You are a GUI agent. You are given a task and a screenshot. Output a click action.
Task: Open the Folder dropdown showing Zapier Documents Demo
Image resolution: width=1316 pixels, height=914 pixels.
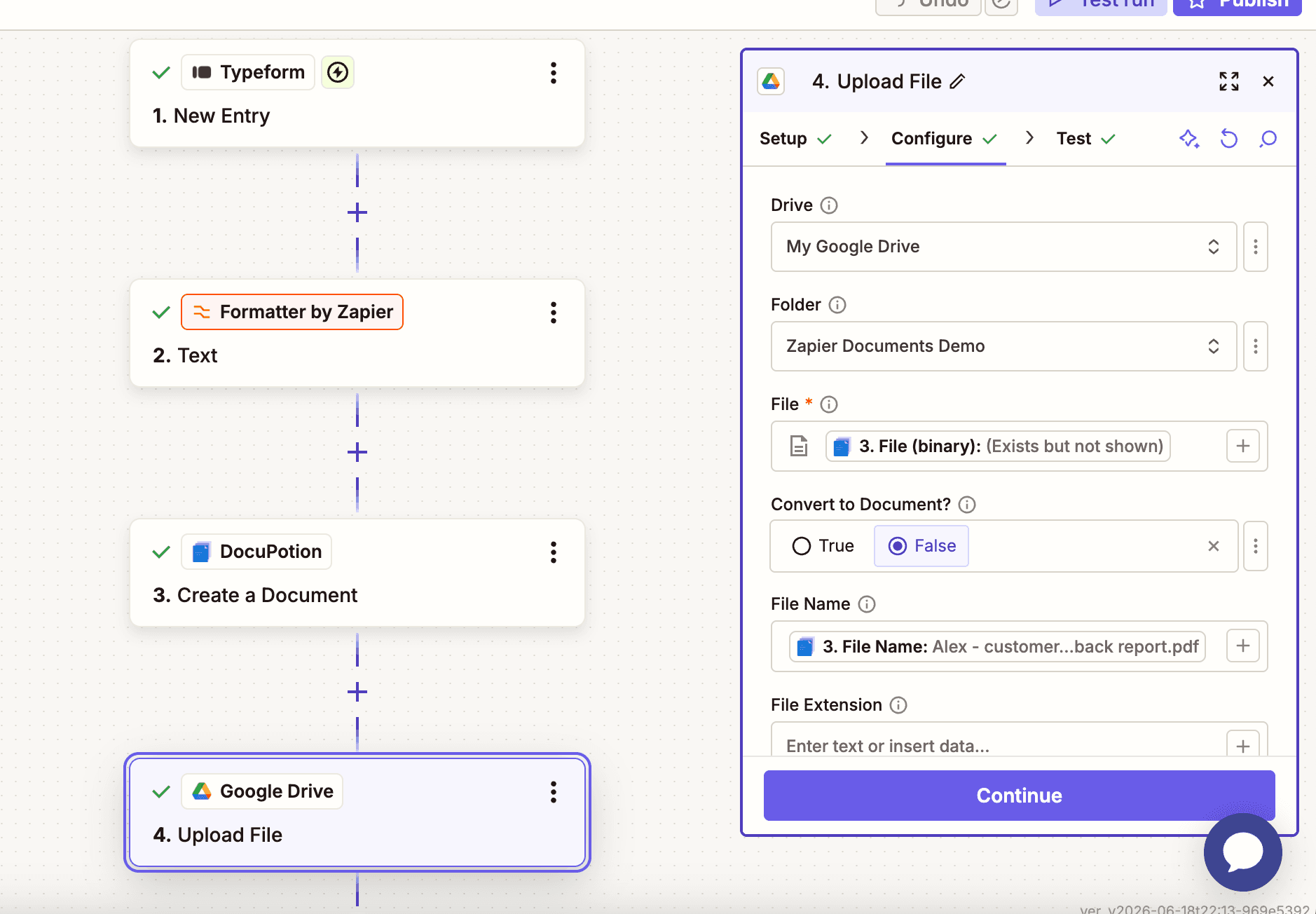1003,346
